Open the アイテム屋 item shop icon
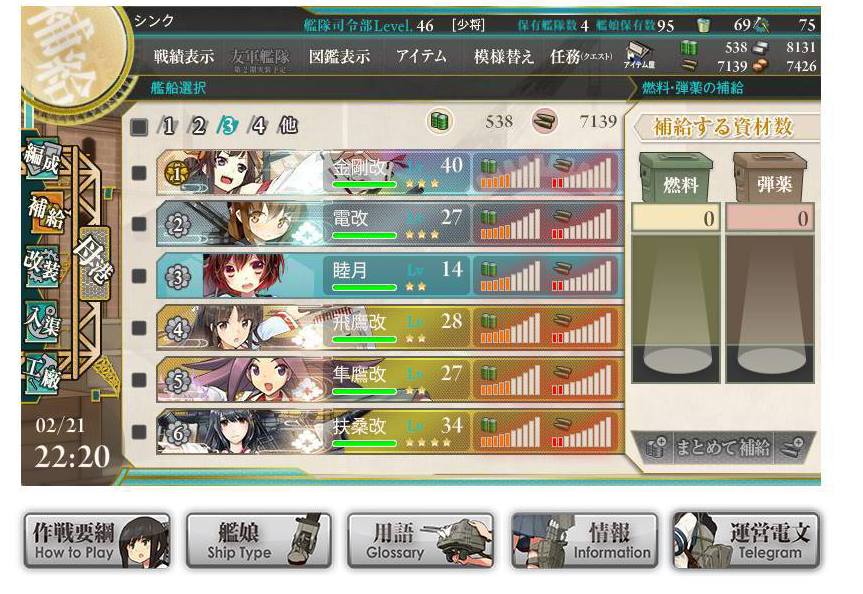This screenshot has width=863, height=594. pos(639,56)
